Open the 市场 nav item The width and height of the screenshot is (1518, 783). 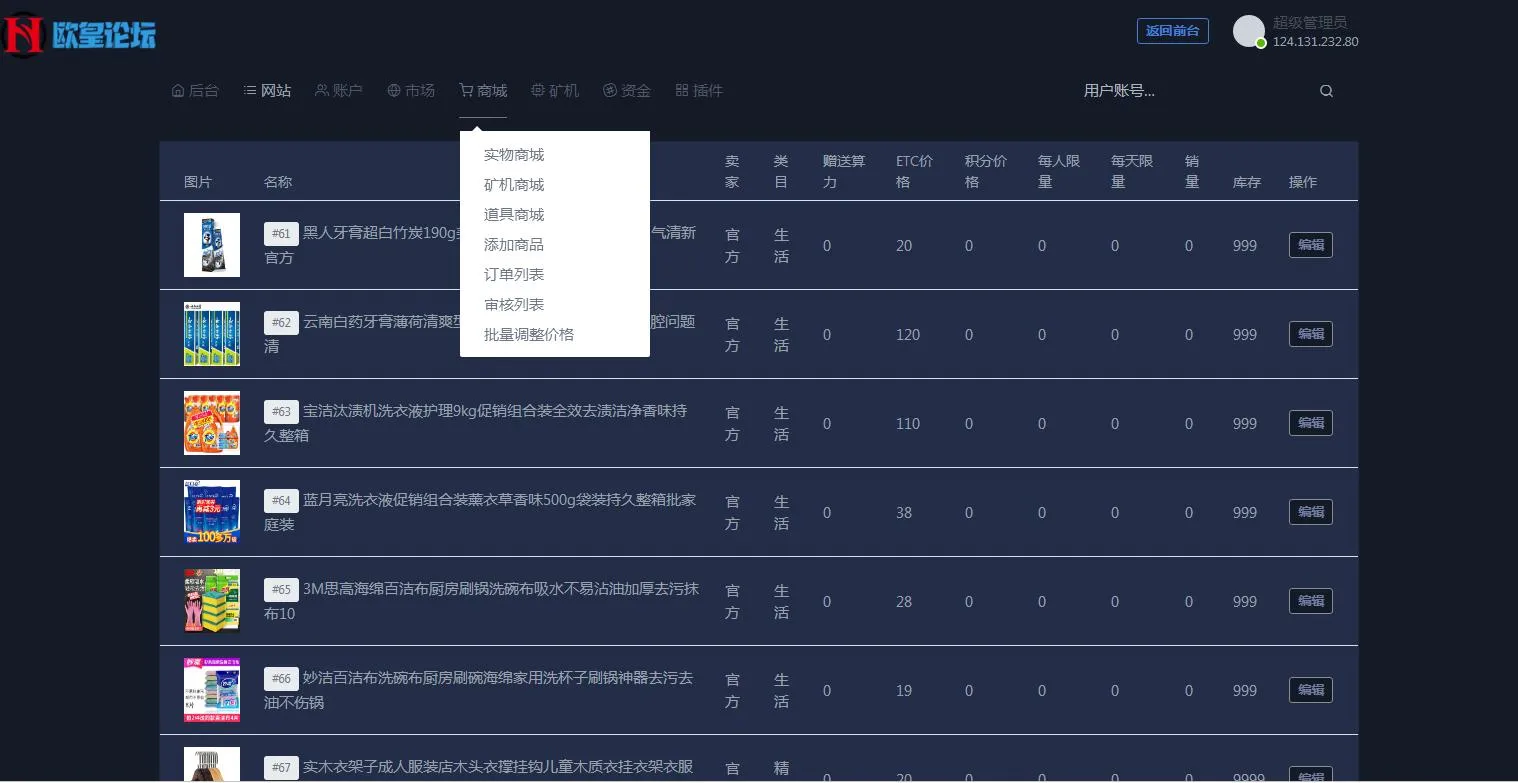(x=411, y=91)
